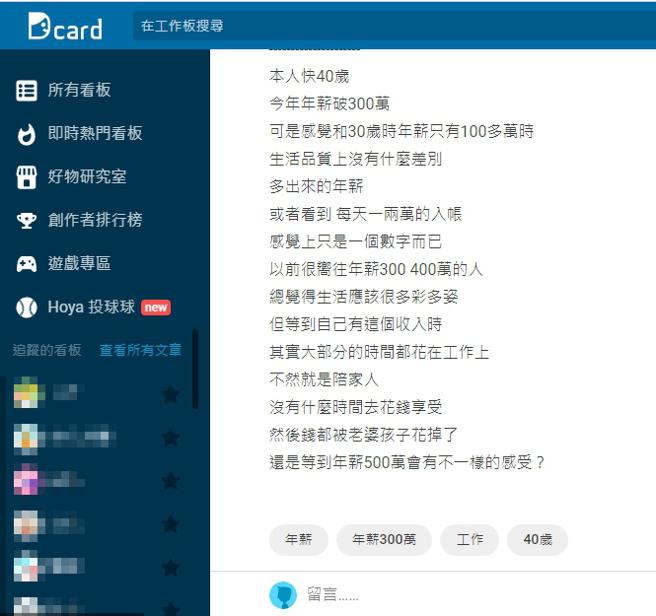Focus the 在工作板搜尋 search box

click(x=390, y=26)
